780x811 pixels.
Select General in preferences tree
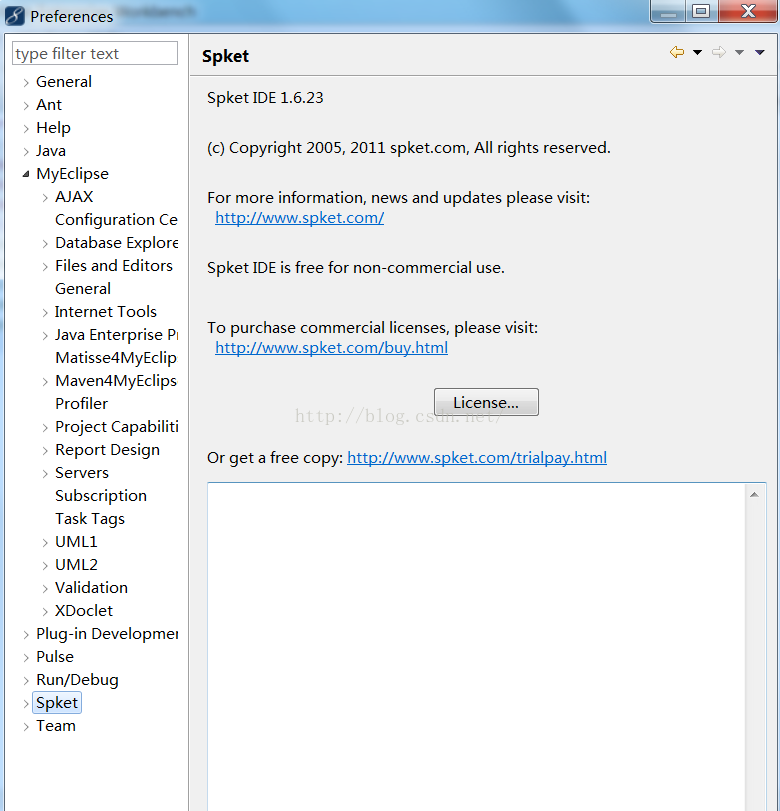(64, 82)
